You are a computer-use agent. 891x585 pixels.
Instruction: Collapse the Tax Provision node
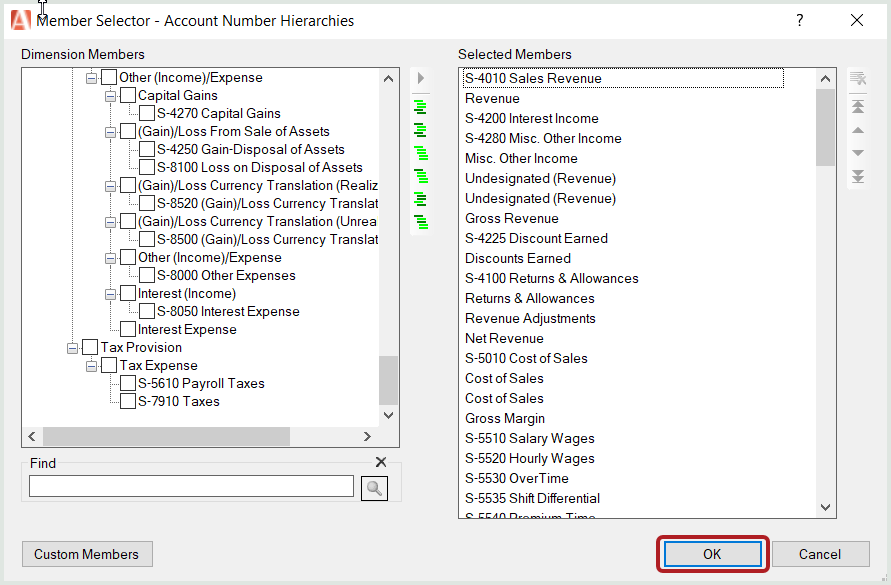point(73,348)
